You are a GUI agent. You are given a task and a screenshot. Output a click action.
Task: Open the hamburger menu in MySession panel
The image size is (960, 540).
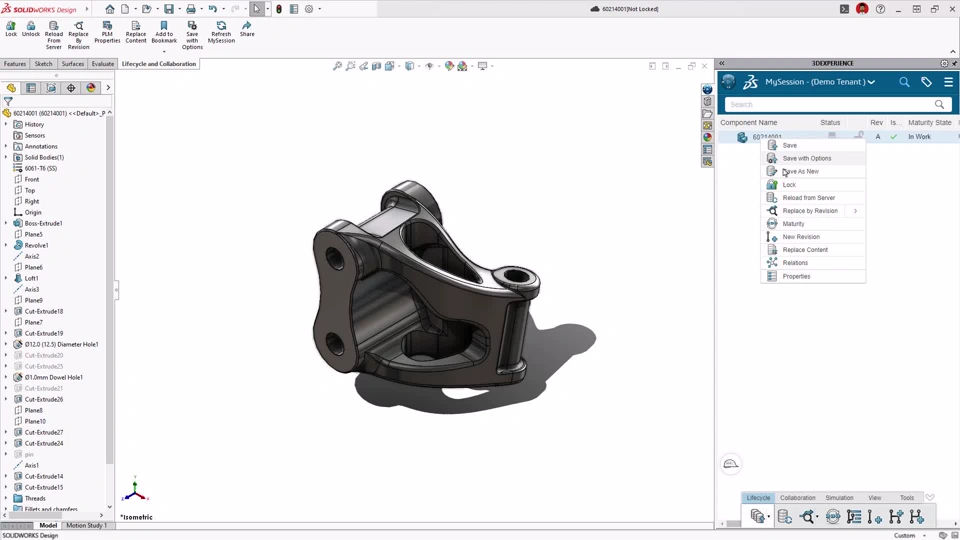[x=948, y=82]
